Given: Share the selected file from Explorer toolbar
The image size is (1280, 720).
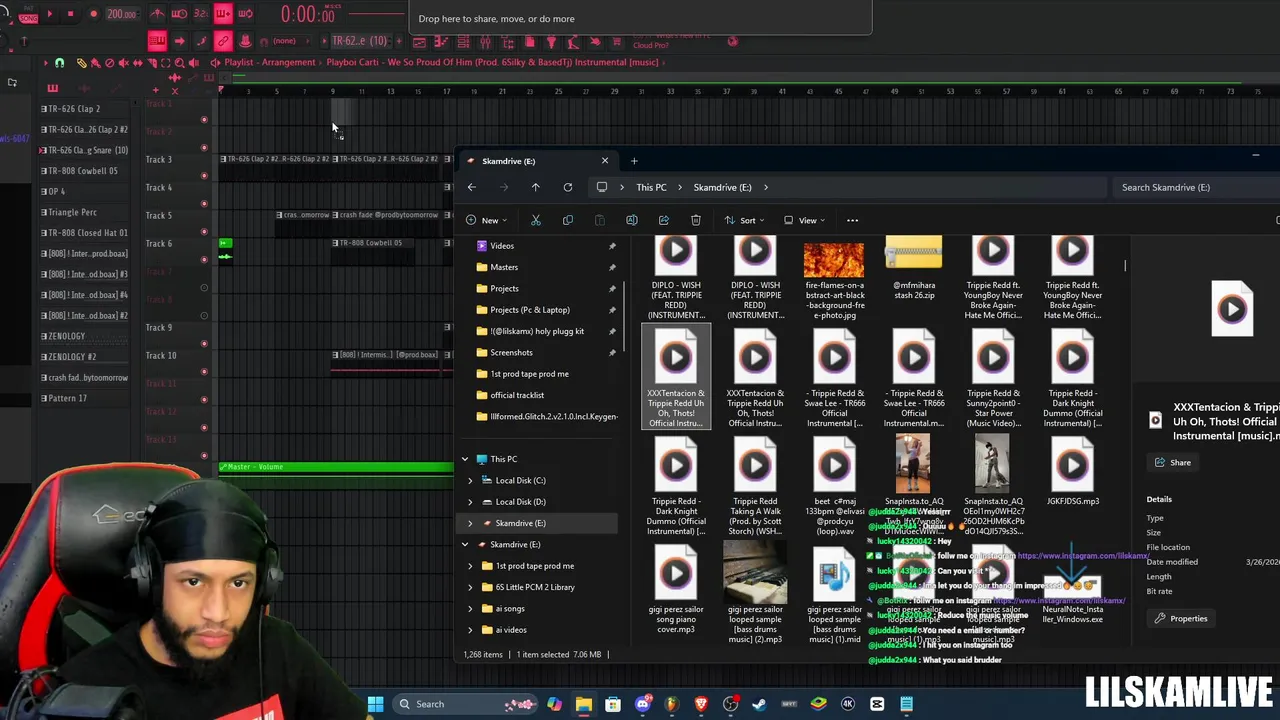Looking at the screenshot, I should [664, 220].
